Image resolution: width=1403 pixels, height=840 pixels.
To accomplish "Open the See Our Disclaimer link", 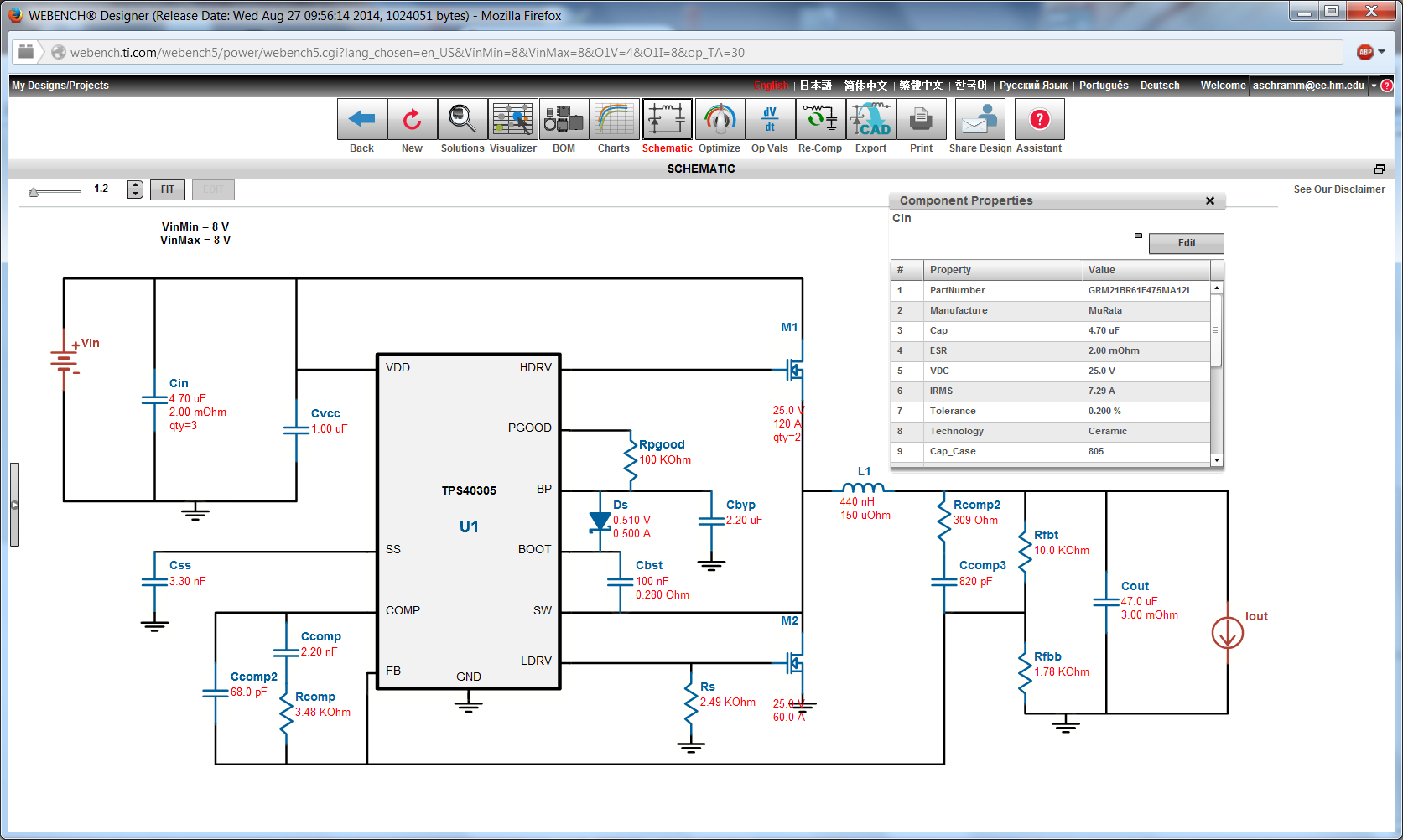I will point(1339,189).
